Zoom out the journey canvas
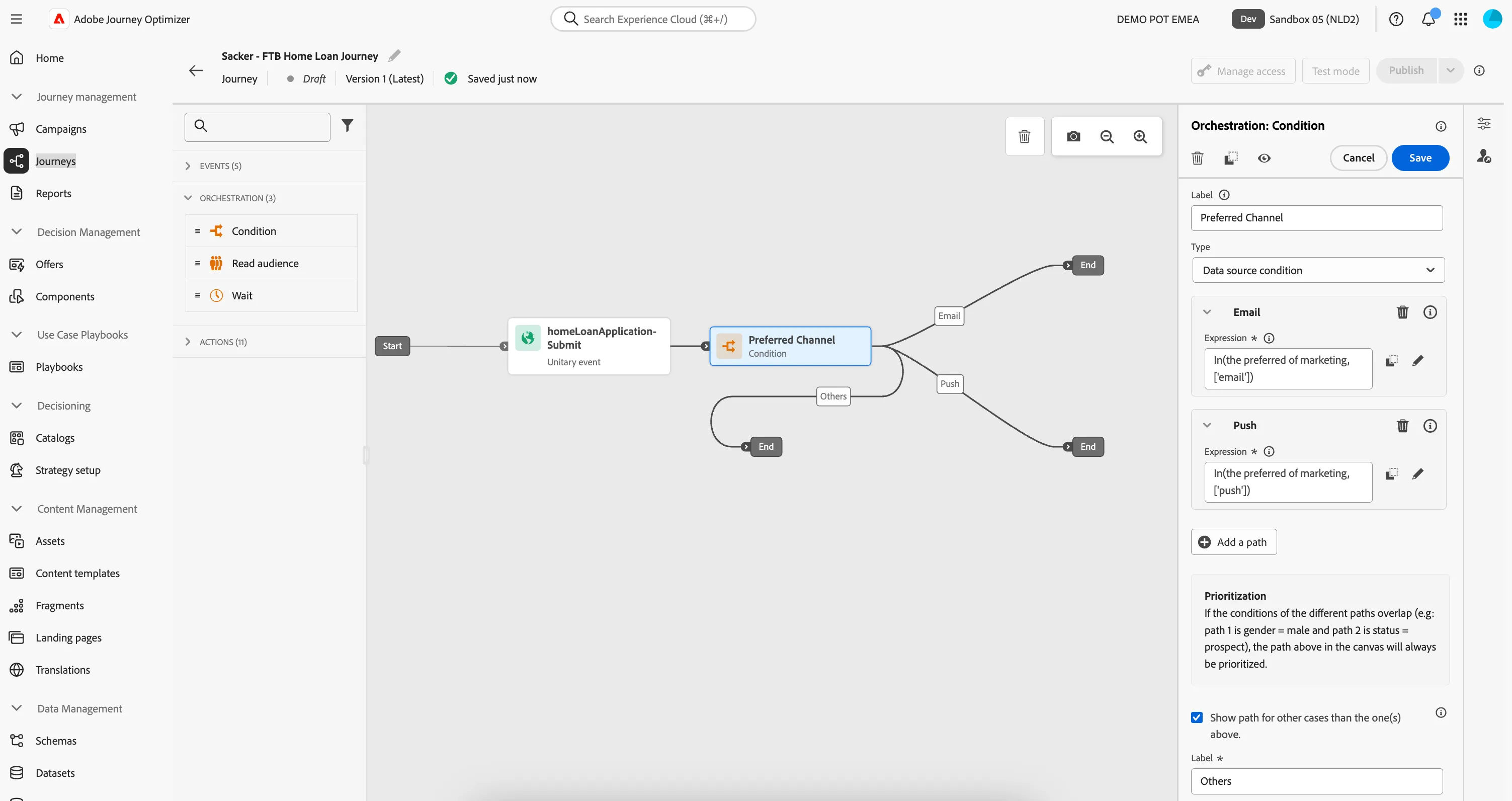This screenshot has height=801, width=1512. click(x=1107, y=136)
